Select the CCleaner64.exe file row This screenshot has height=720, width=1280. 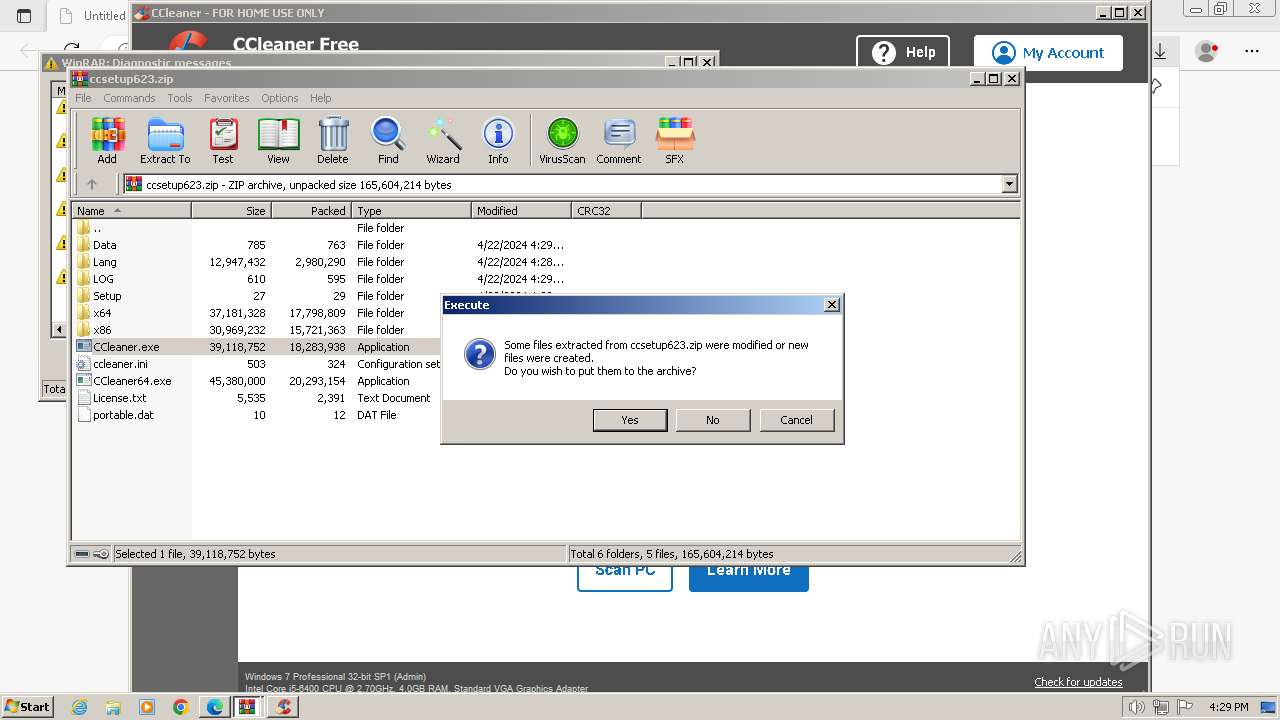tap(257, 381)
